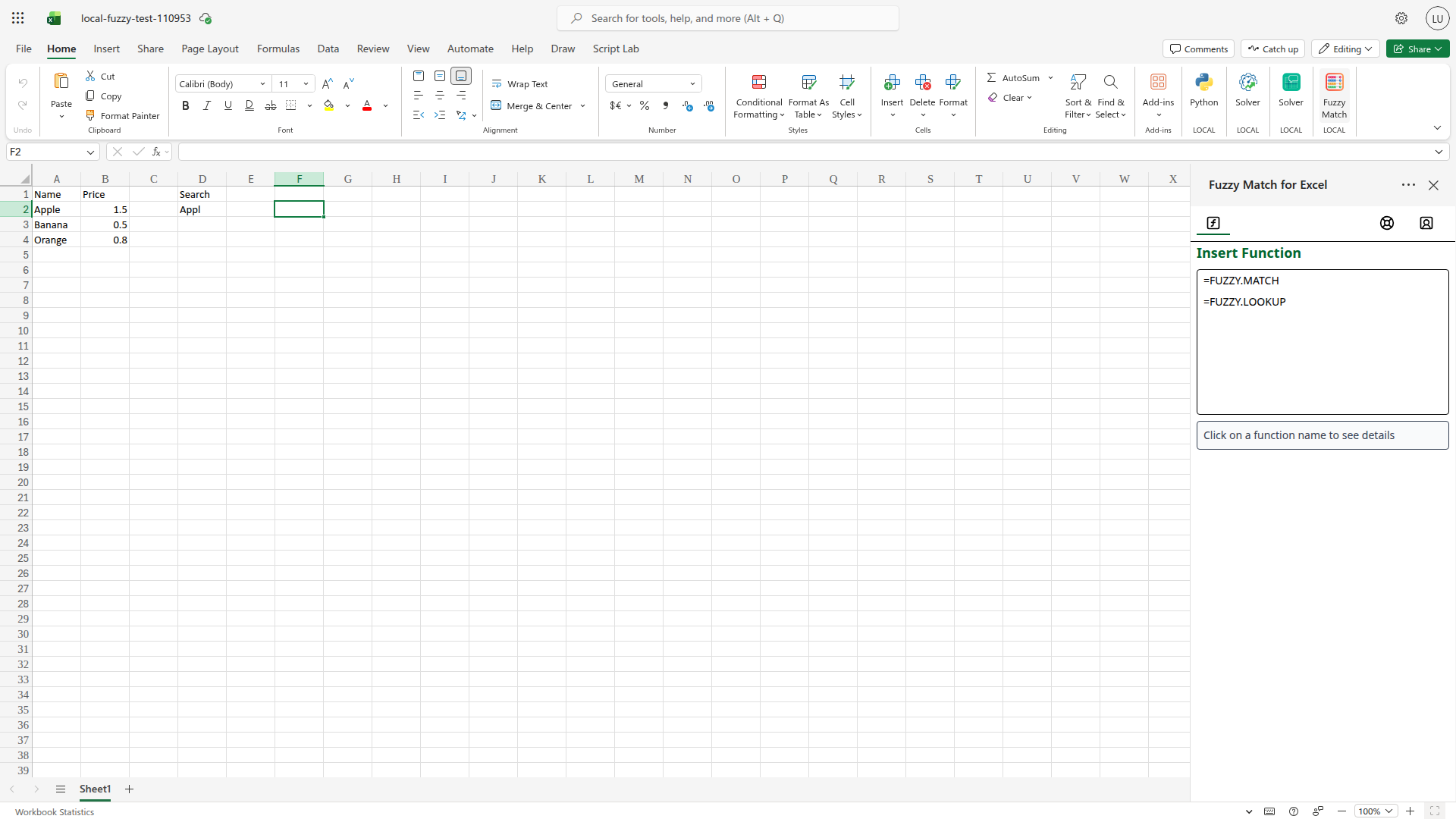The width and height of the screenshot is (1456, 819).
Task: Open Workbook Statistics
Action: (55, 811)
